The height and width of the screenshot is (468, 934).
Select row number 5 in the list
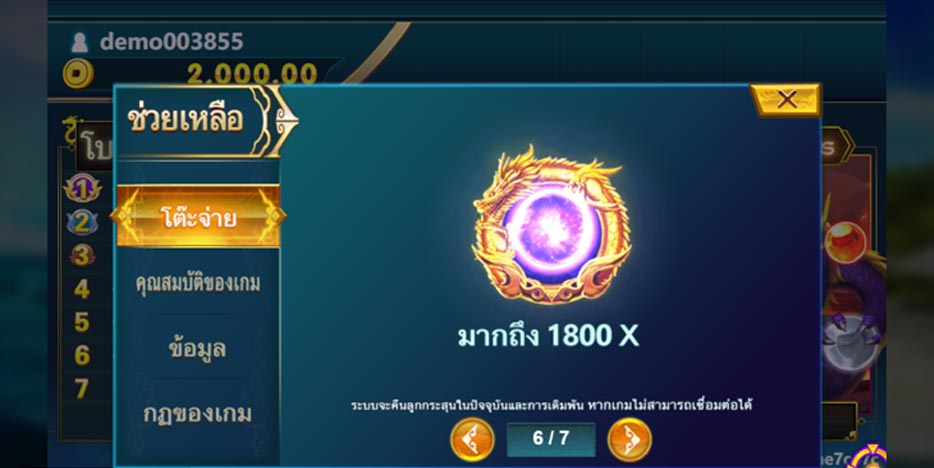click(x=82, y=322)
